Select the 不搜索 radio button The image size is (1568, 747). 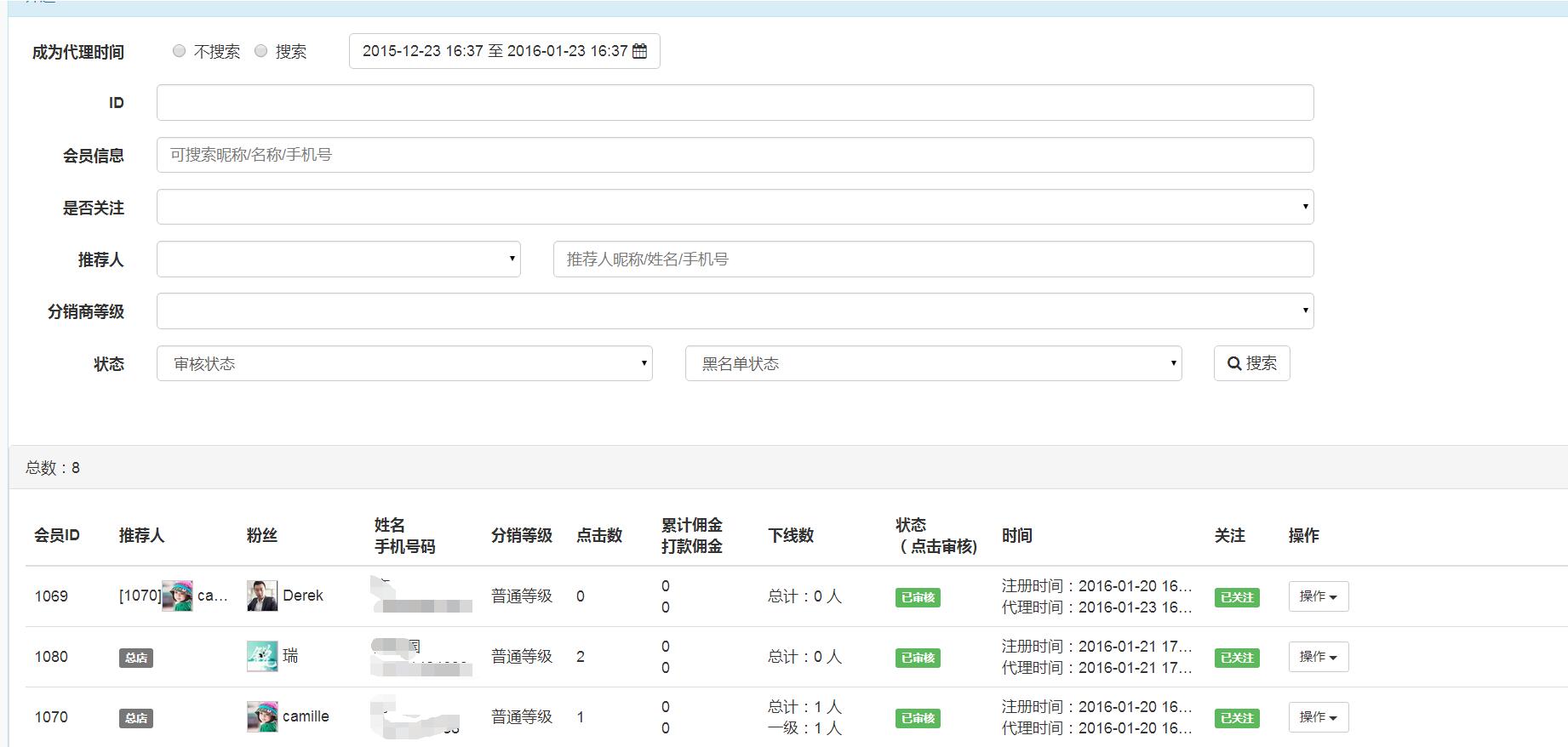click(x=179, y=51)
